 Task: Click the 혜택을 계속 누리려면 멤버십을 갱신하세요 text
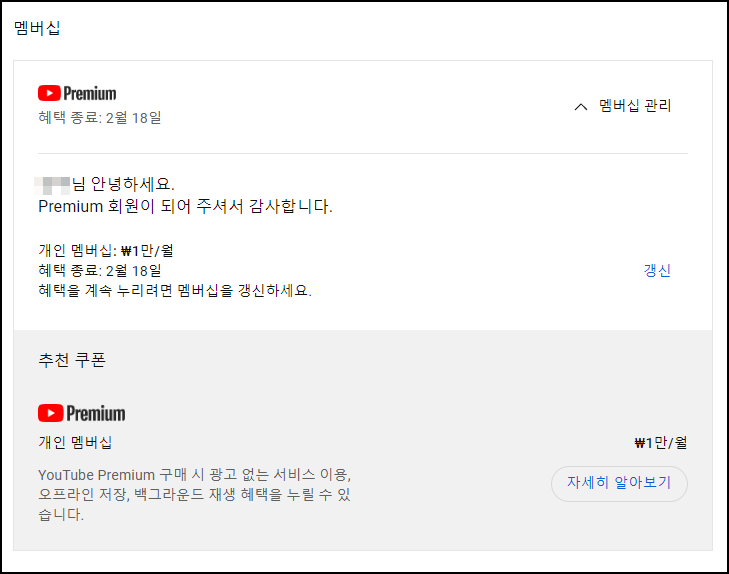coord(175,290)
